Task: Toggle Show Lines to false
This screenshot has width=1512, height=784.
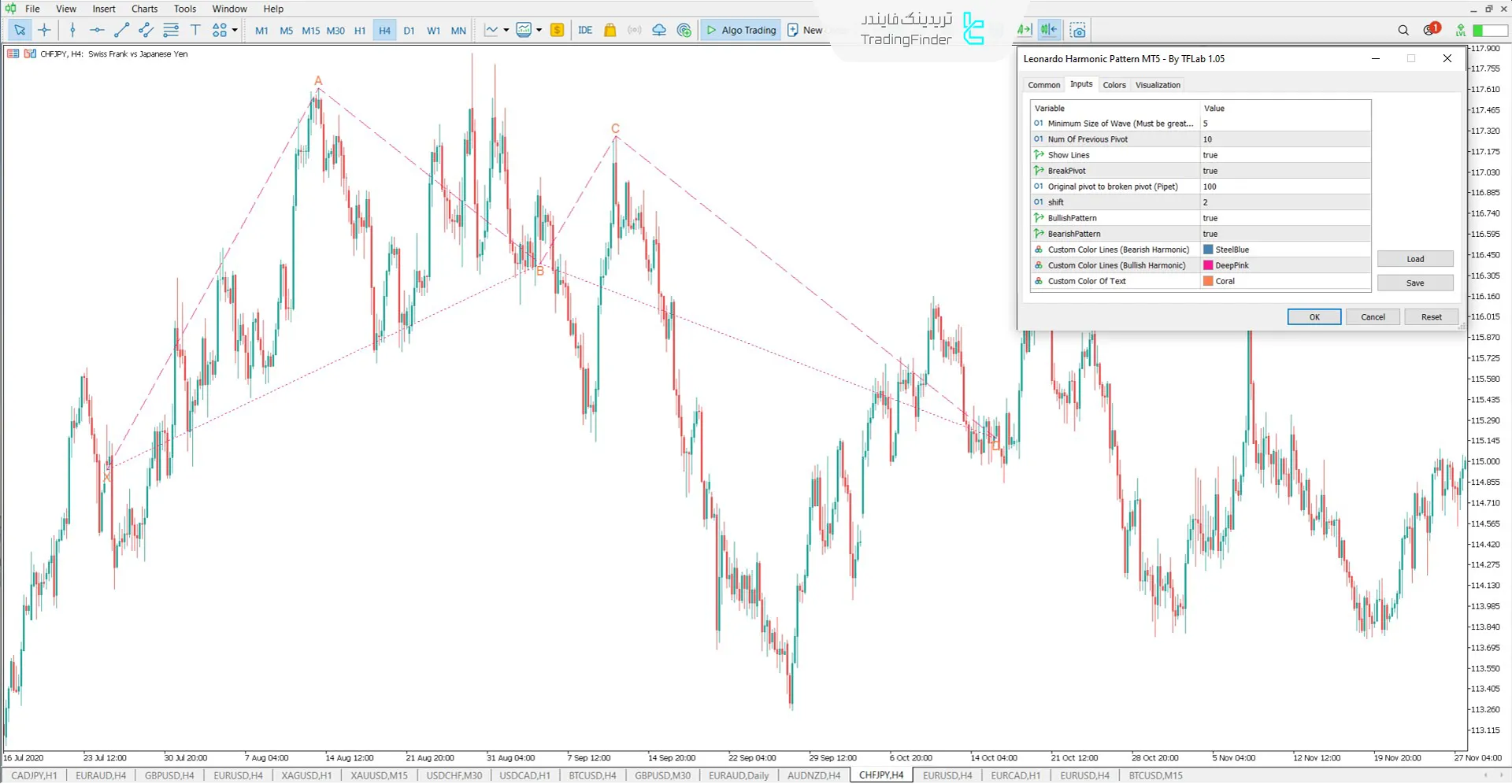Action: pyautogui.click(x=1284, y=154)
